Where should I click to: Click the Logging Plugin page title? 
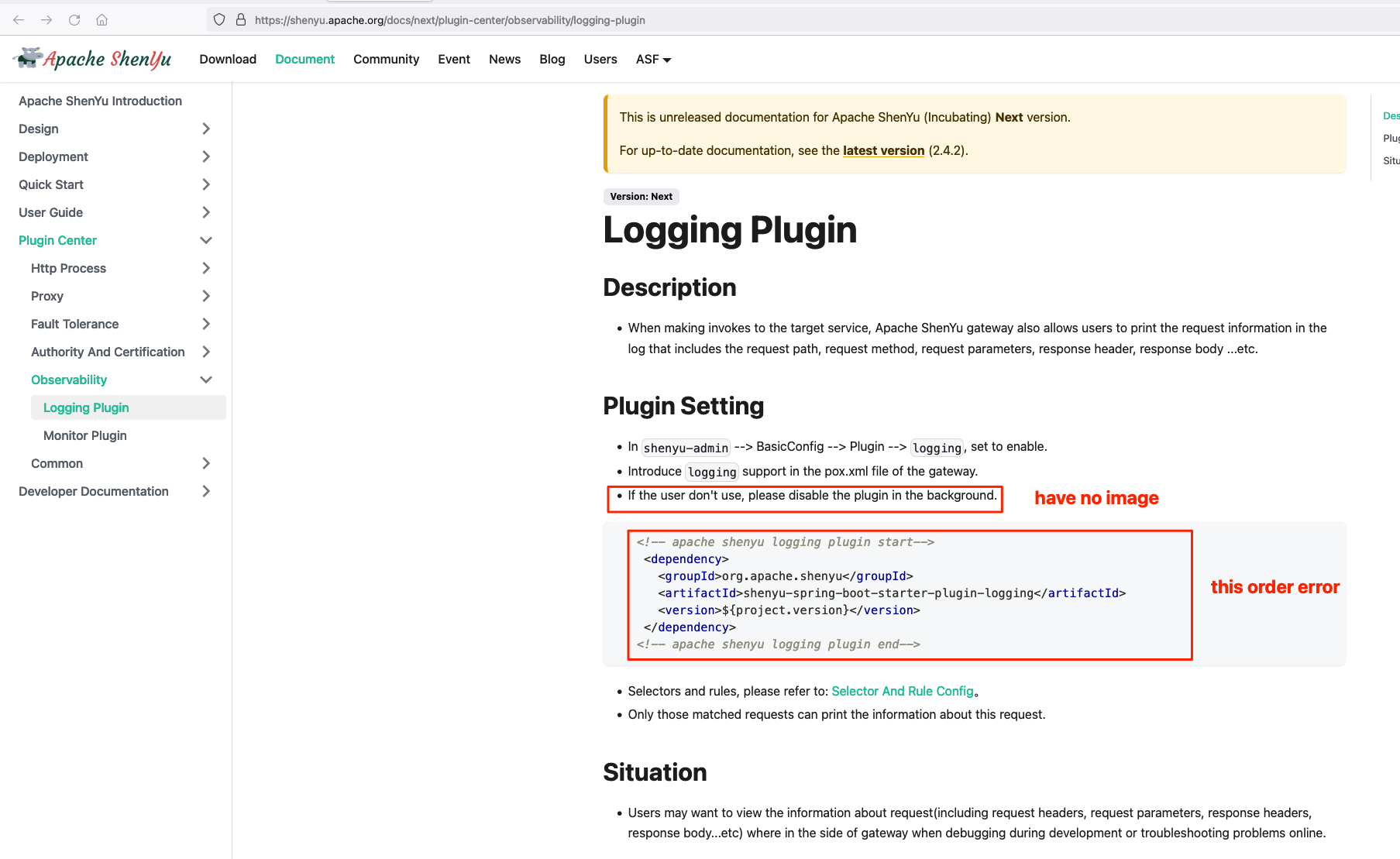(x=730, y=230)
